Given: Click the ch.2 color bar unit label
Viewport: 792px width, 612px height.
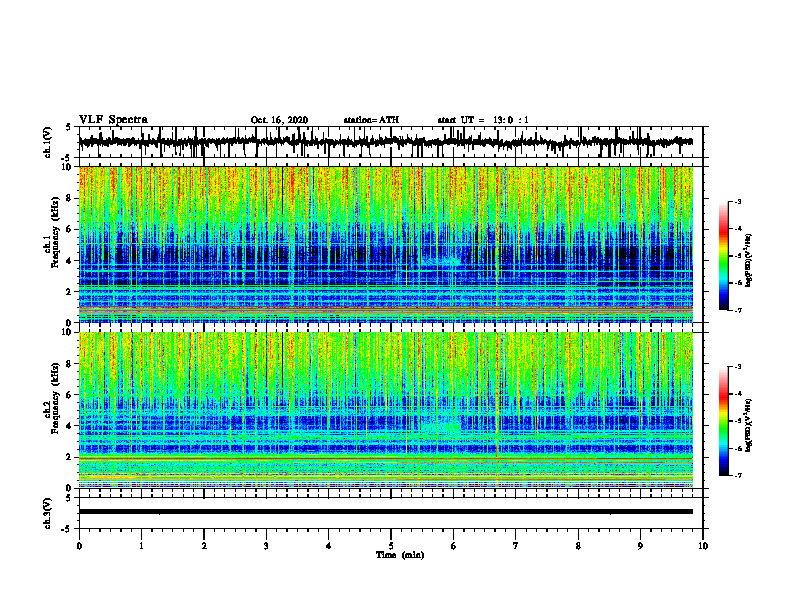Looking at the screenshot, I should pyautogui.click(x=749, y=423).
